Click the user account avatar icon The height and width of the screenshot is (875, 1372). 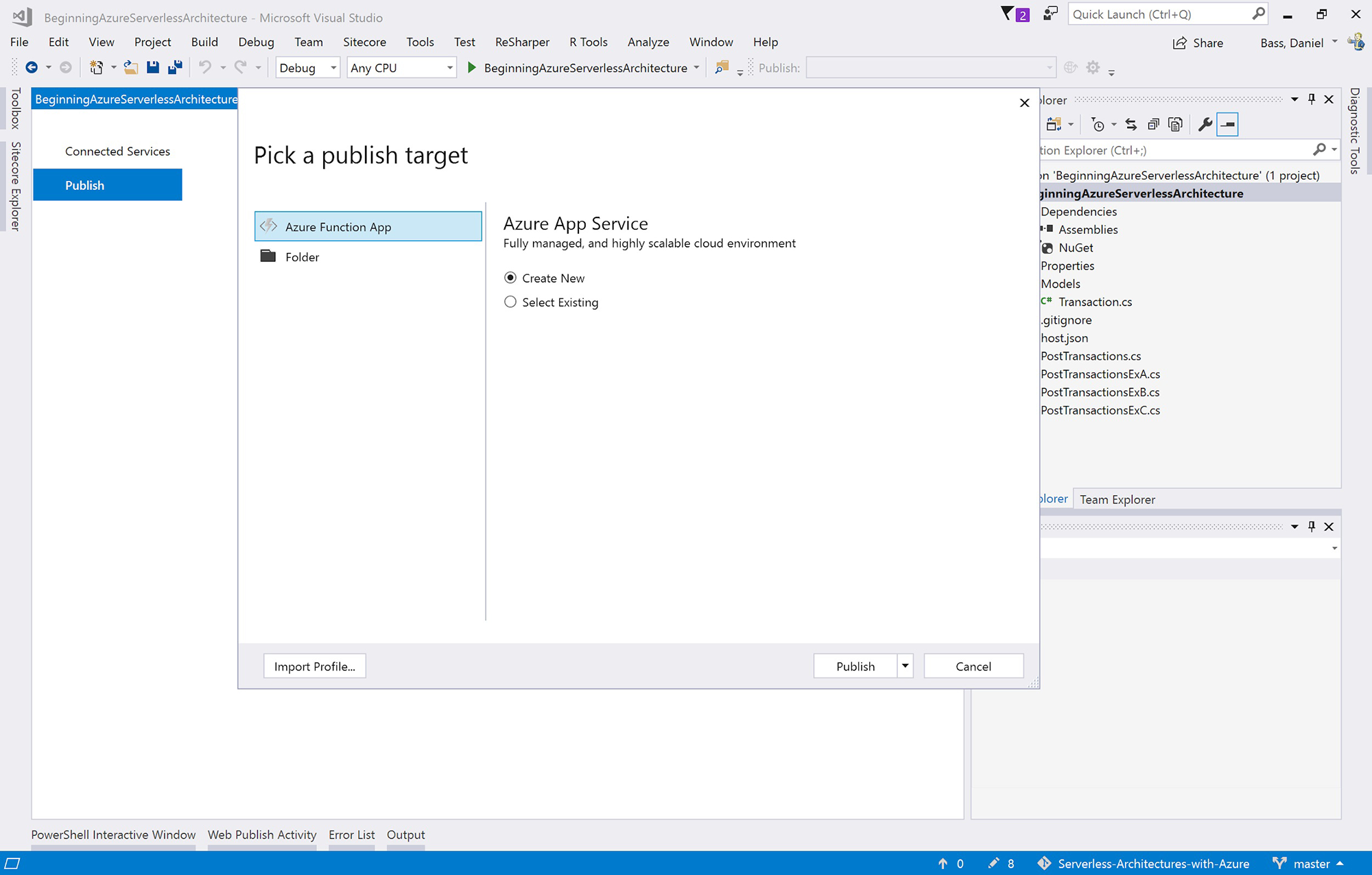coord(1356,42)
